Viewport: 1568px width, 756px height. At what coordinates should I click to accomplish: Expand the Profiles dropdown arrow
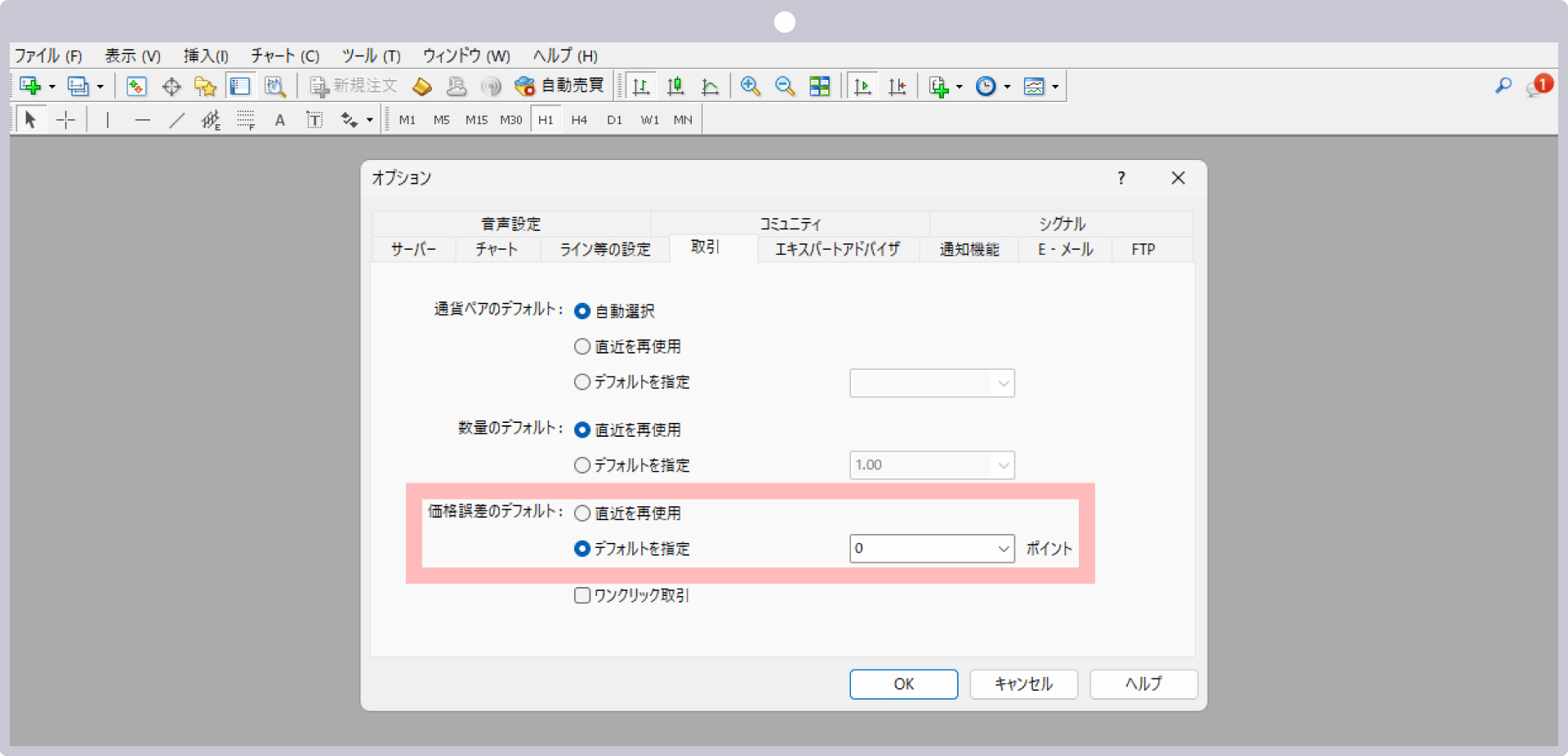[x=100, y=87]
